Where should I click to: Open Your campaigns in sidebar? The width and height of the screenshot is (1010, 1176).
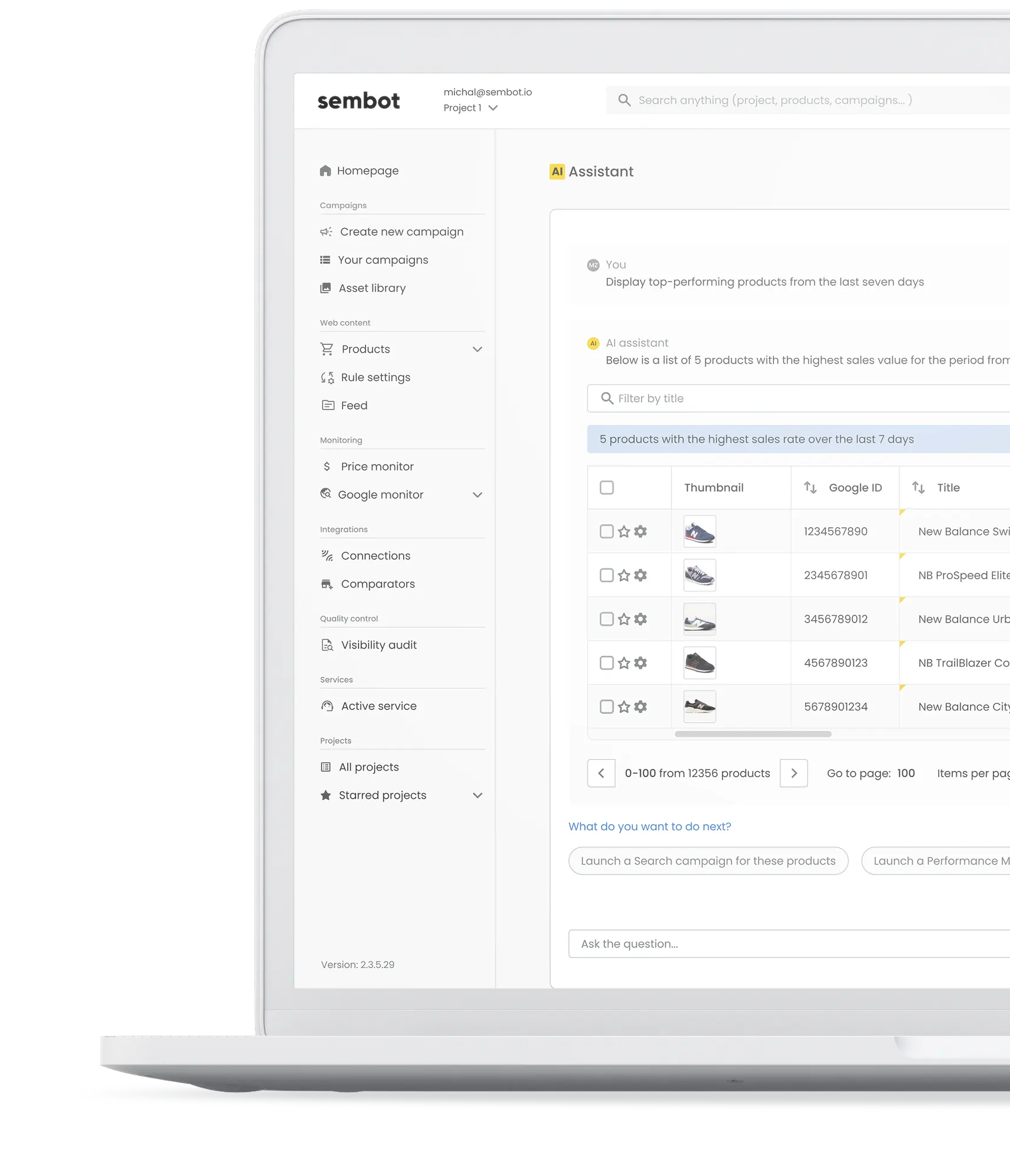pos(374,260)
